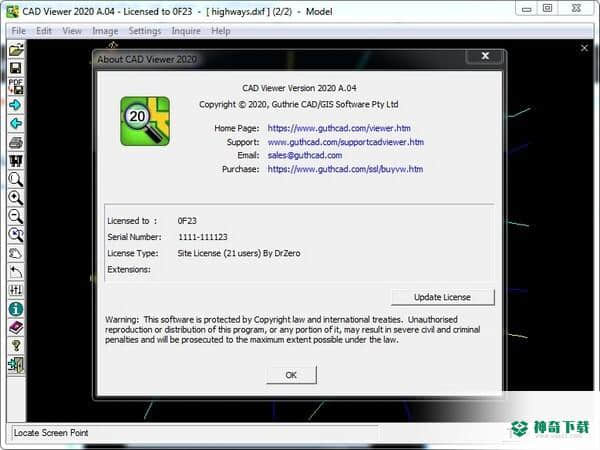Click the Update License button
This screenshot has width=600, height=450.
(442, 297)
